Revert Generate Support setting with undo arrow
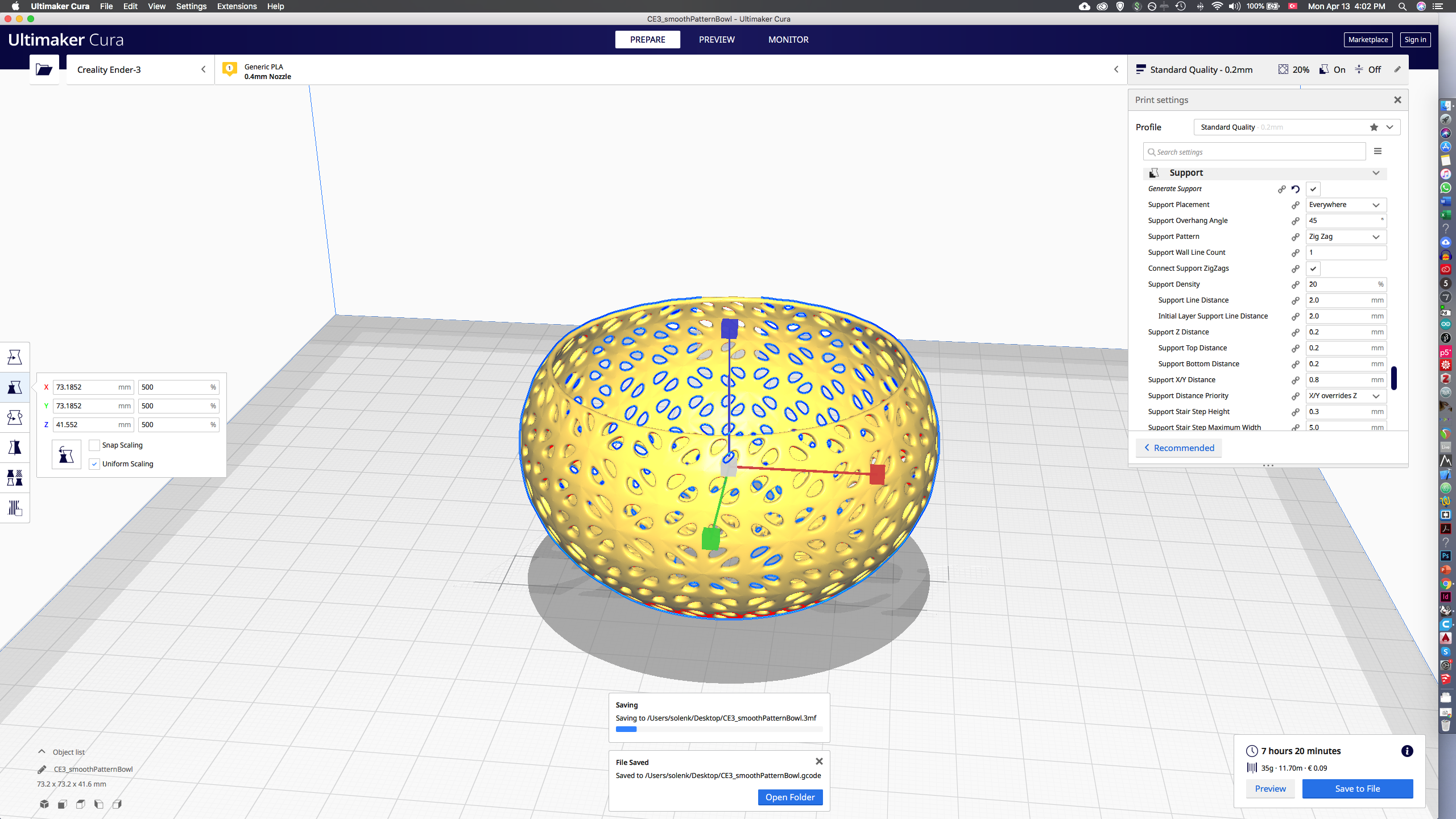The width and height of the screenshot is (1456, 819). pos(1296,189)
